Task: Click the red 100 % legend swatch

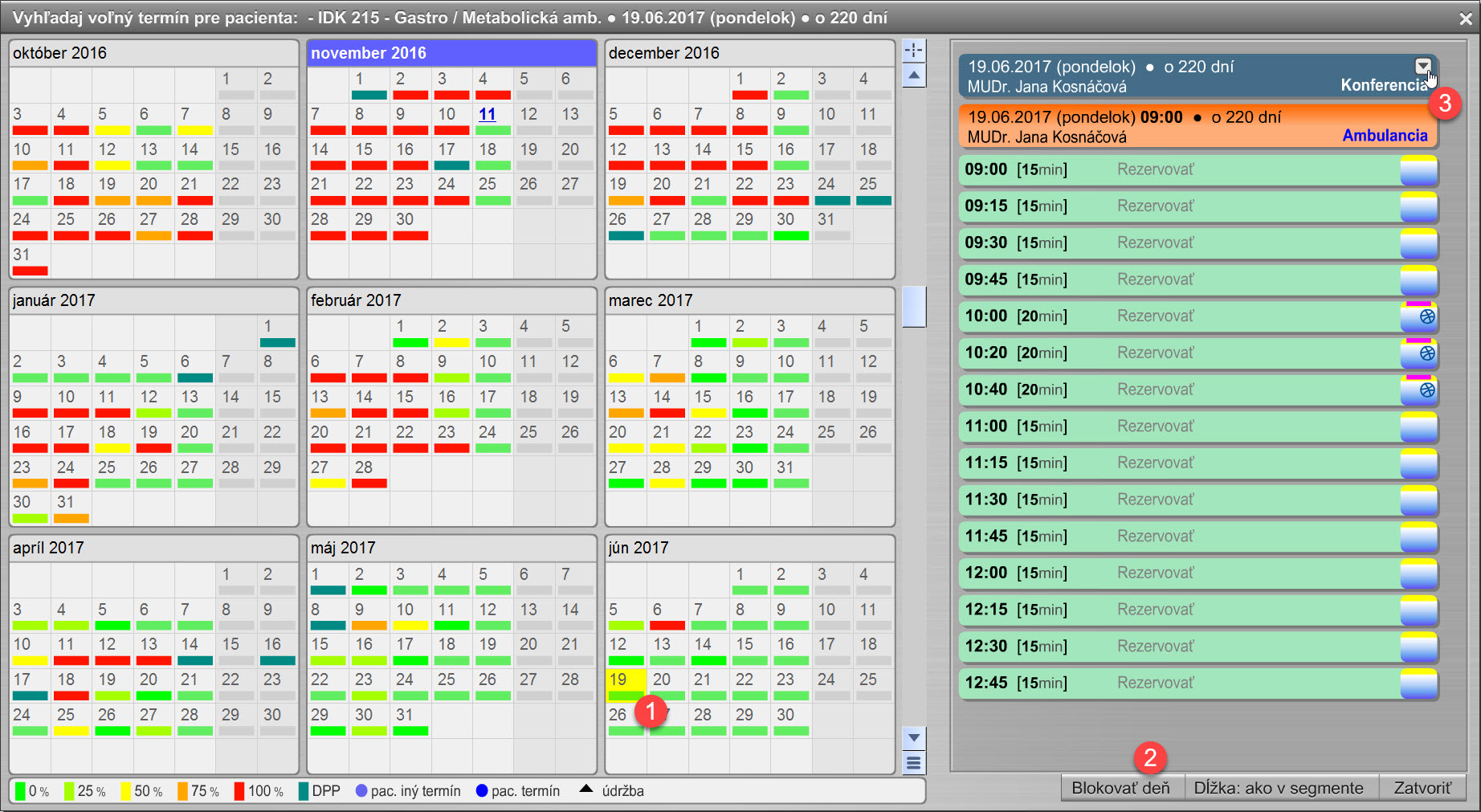Action: (x=239, y=791)
